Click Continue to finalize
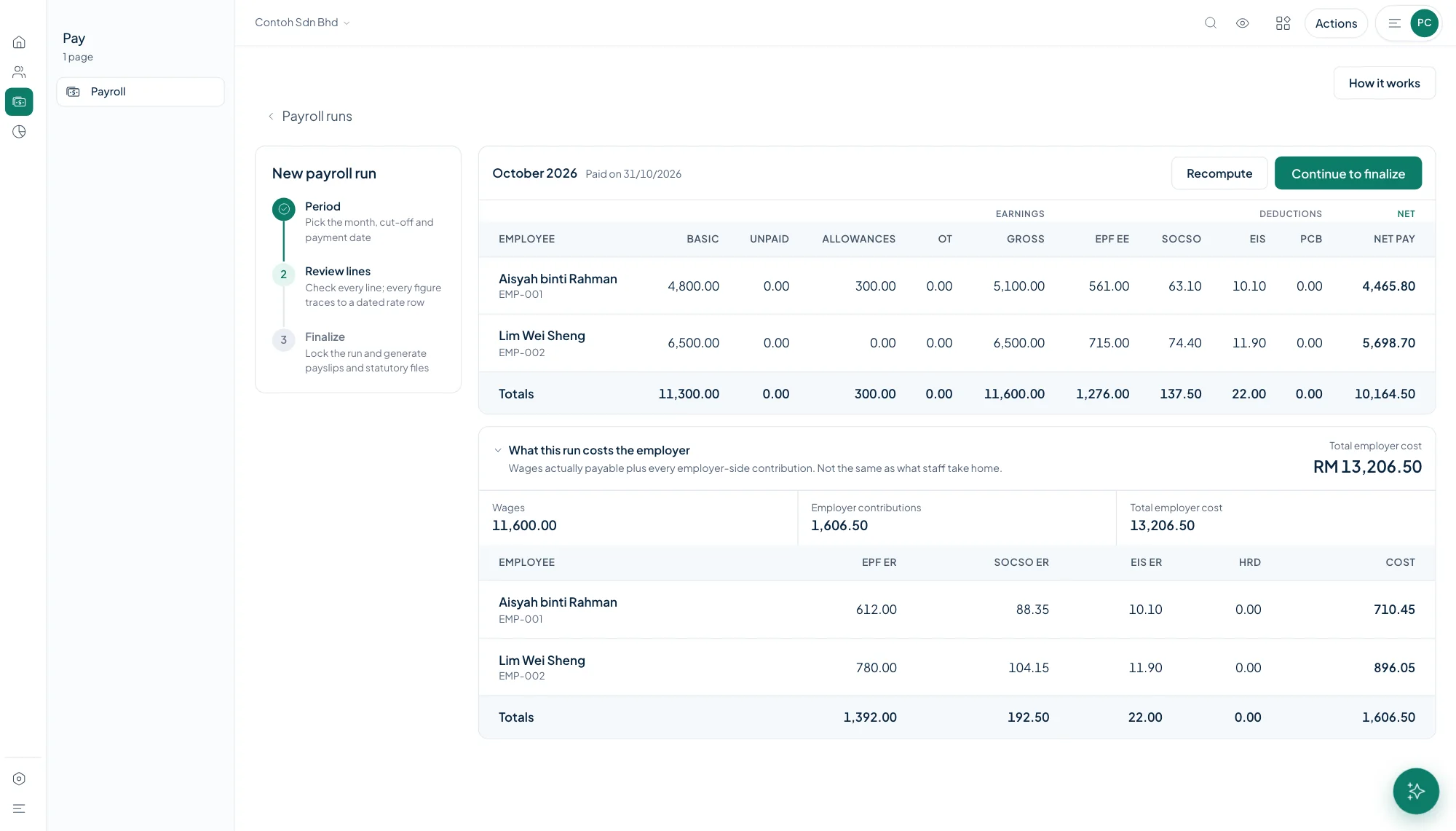1456x831 pixels. pyautogui.click(x=1348, y=173)
